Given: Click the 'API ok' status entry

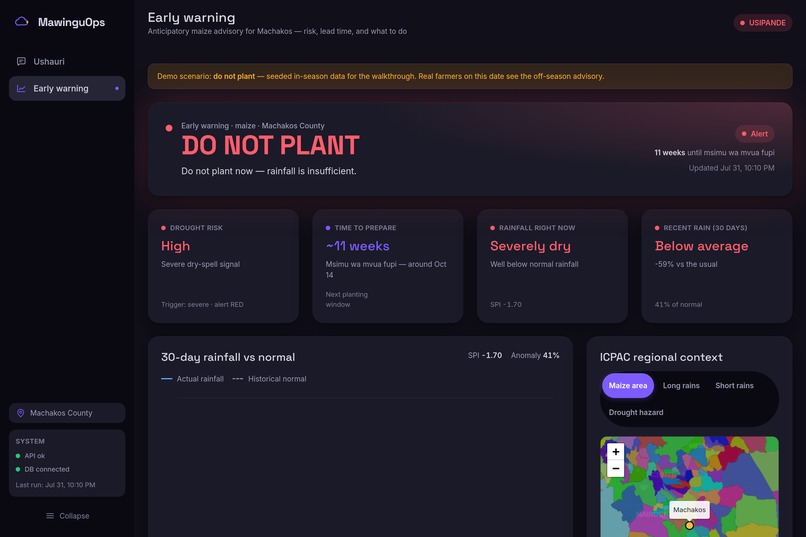Looking at the screenshot, I should (30, 456).
